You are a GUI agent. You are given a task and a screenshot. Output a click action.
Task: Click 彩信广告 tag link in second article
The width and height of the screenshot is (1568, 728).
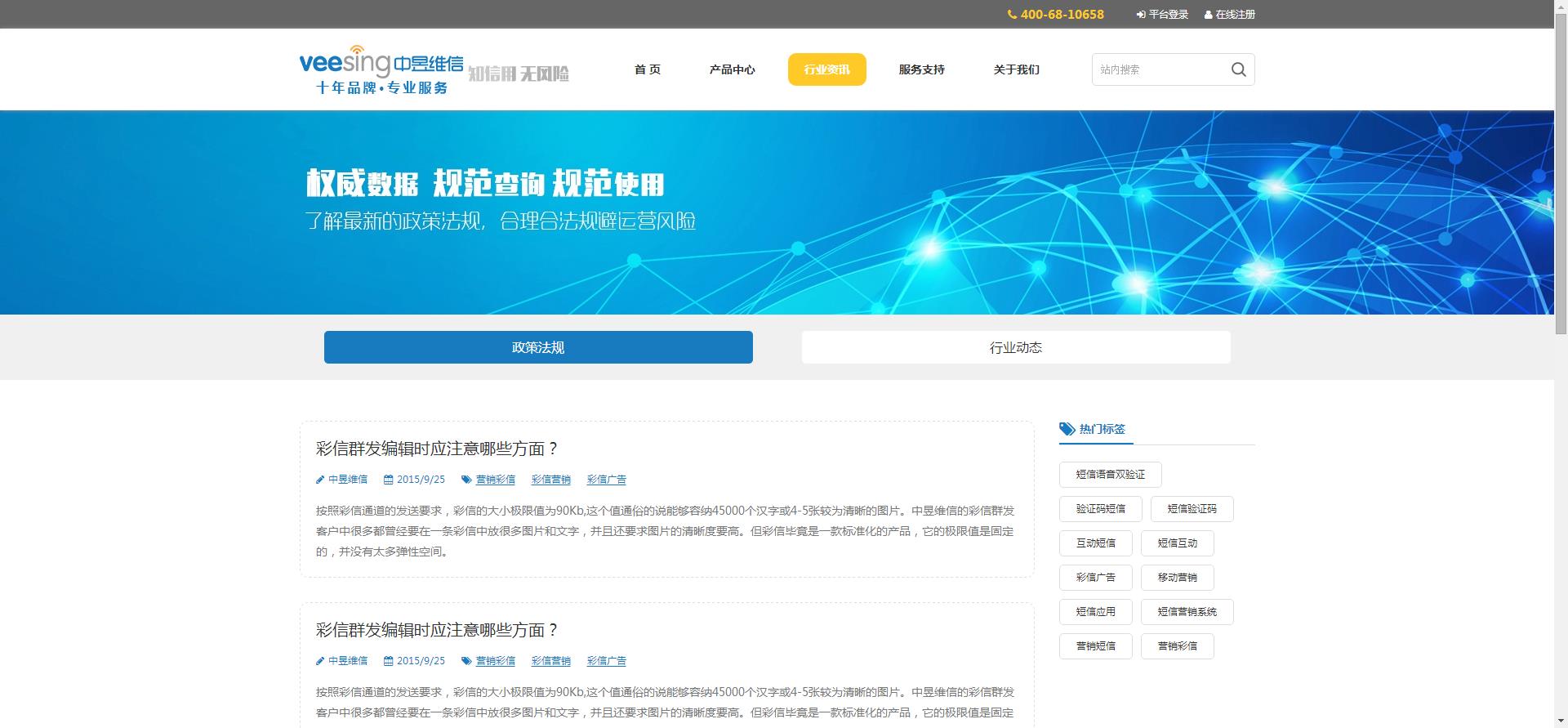606,661
